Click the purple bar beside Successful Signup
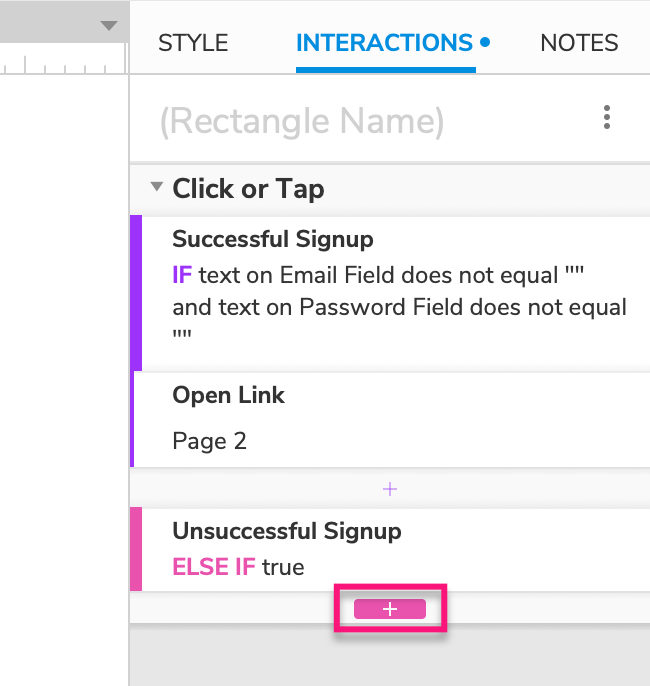Viewport: 650px width, 686px height. click(x=136, y=293)
